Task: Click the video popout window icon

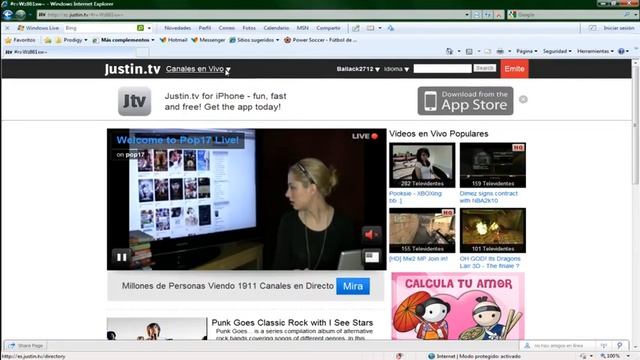Action: (x=372, y=257)
